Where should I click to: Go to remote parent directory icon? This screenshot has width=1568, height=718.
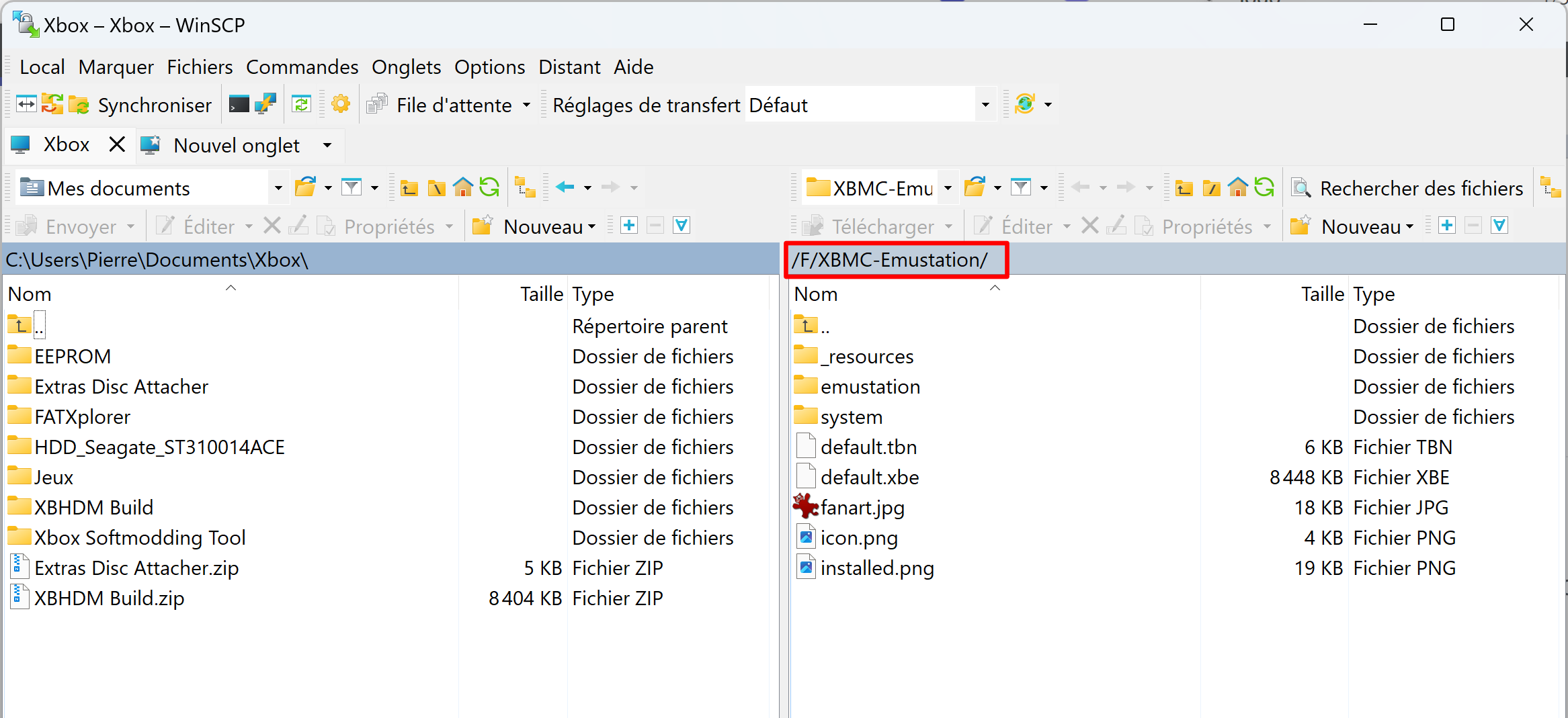click(x=1184, y=187)
